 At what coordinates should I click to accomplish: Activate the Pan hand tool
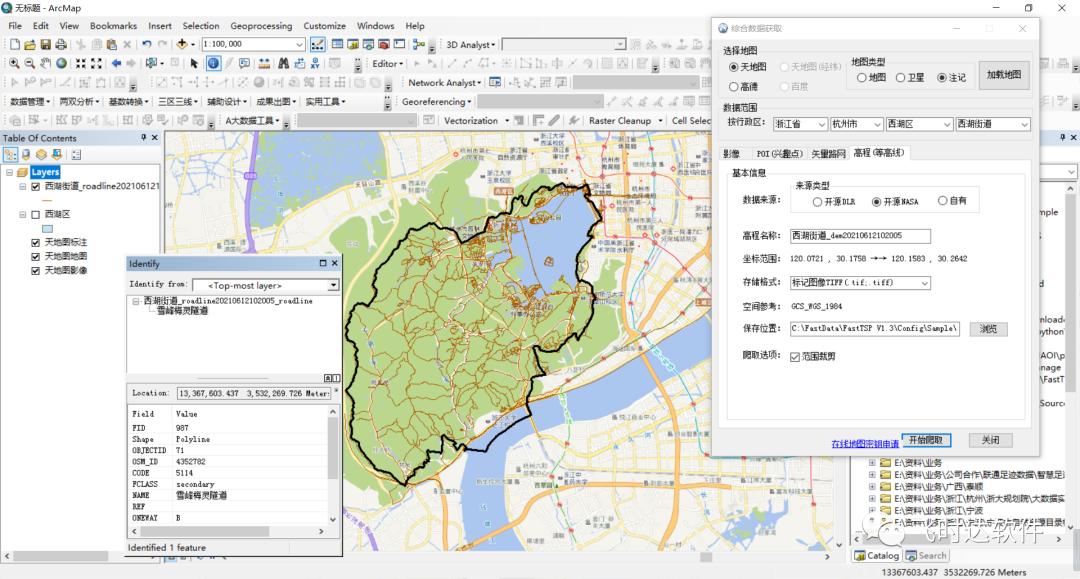pyautogui.click(x=46, y=63)
